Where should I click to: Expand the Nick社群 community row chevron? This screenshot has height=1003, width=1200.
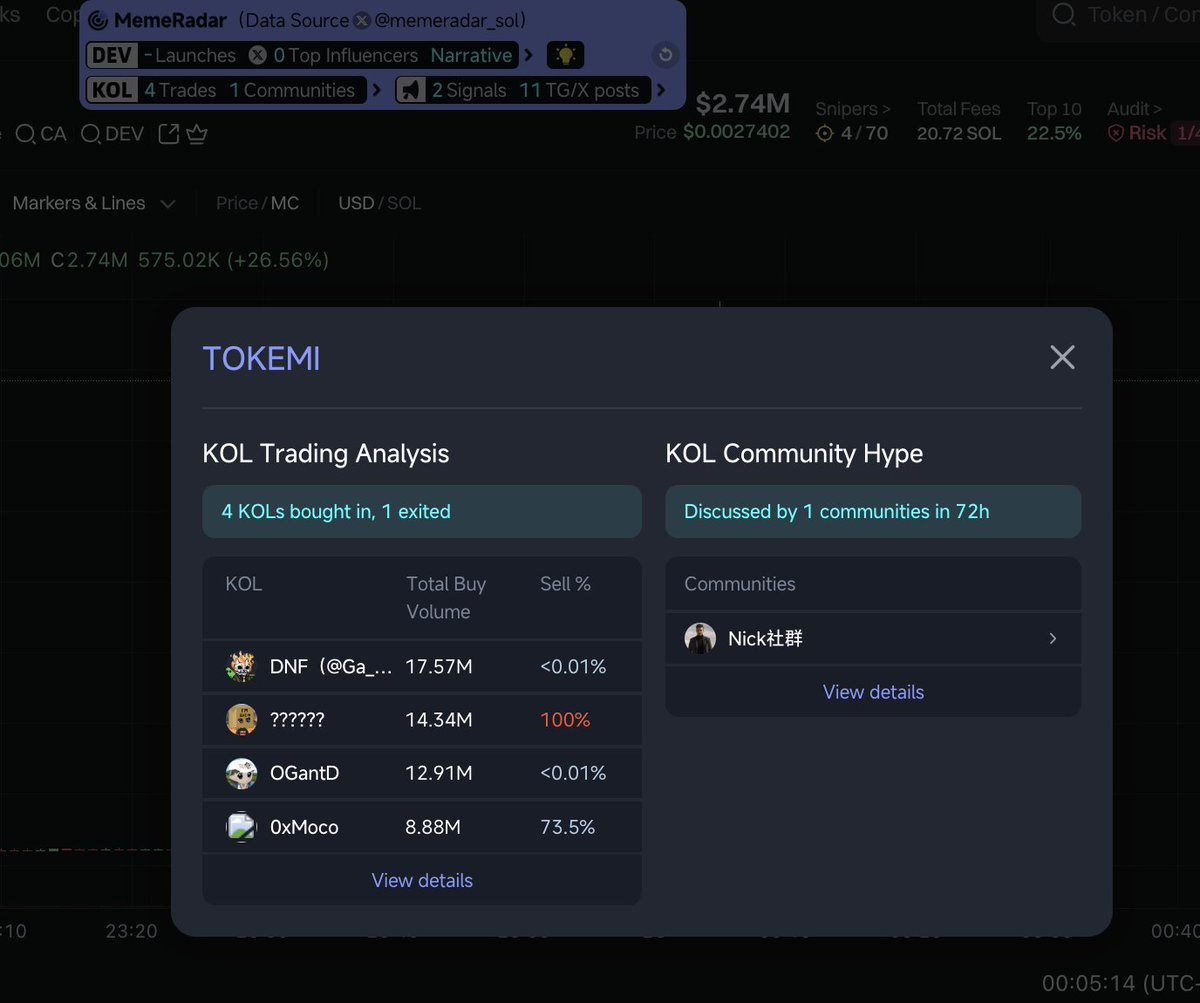(x=1053, y=638)
